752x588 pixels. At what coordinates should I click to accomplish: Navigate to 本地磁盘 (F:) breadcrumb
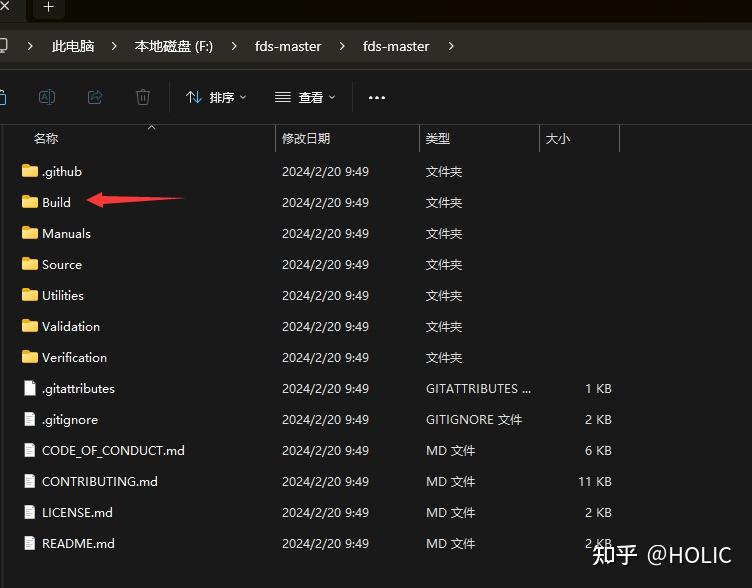pos(174,47)
